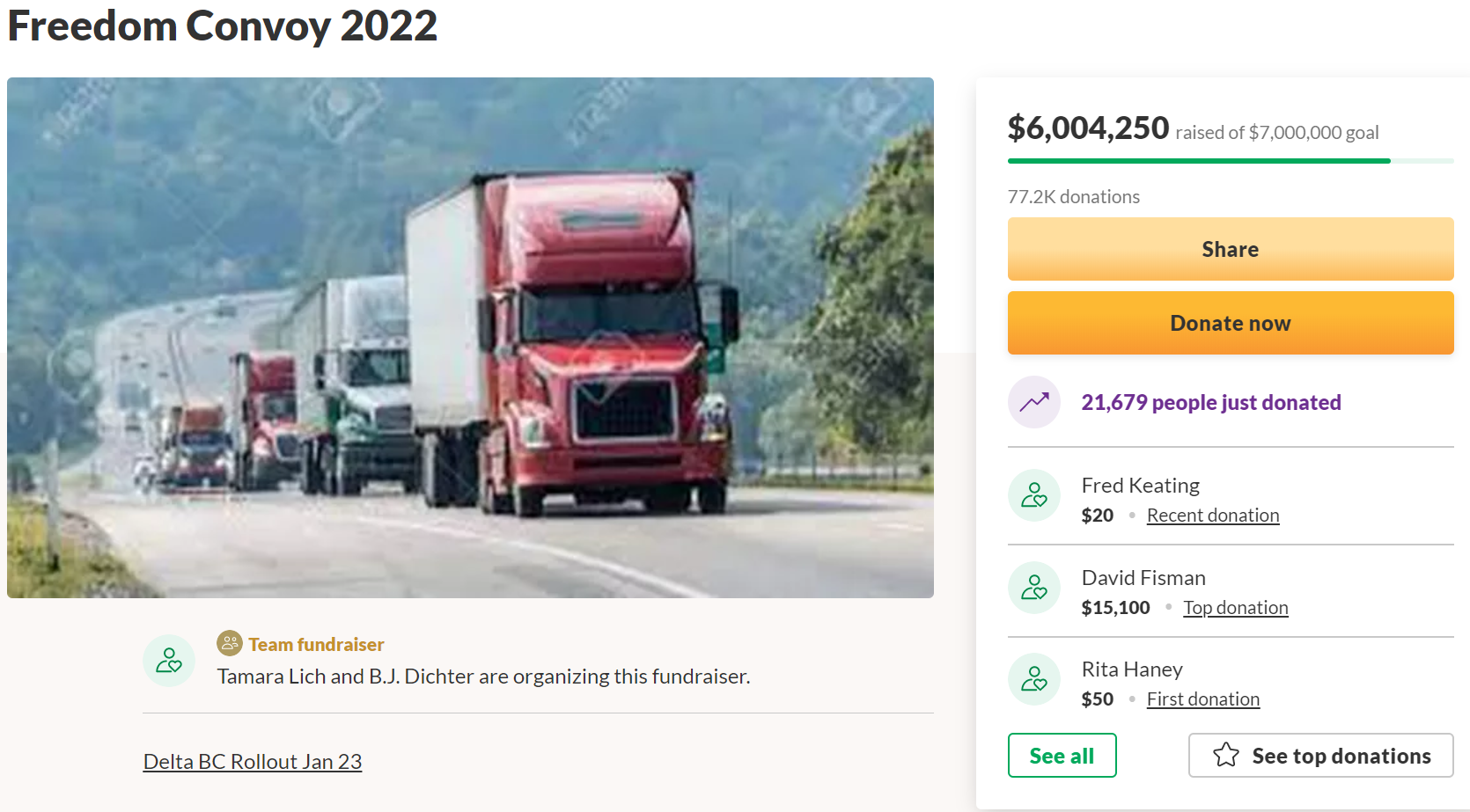Viewport: 1470px width, 812px height.
Task: Click the Team fundraiser label
Action: [x=316, y=645]
